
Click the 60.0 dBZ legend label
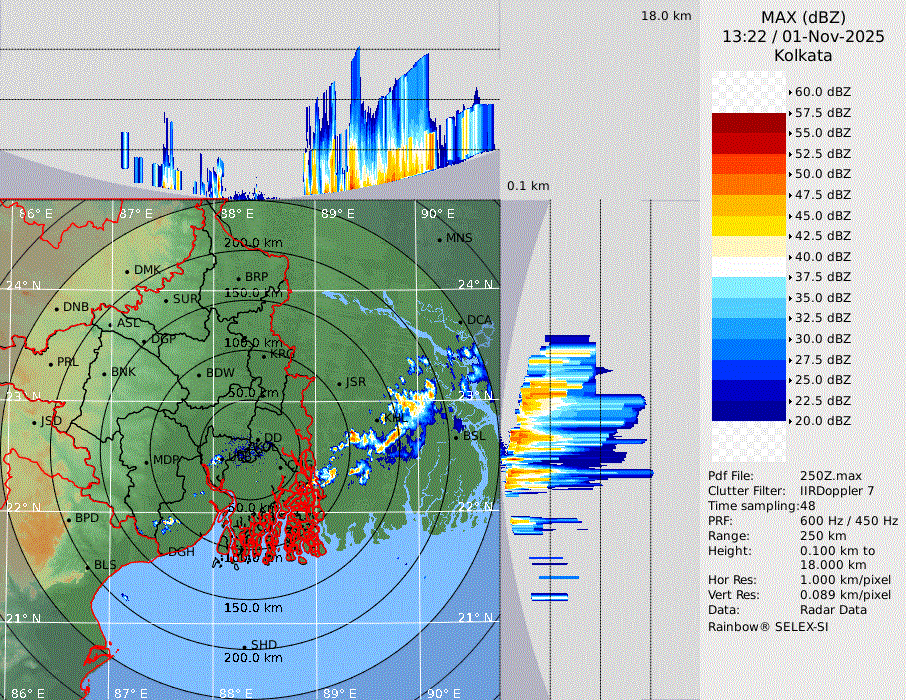822,92
